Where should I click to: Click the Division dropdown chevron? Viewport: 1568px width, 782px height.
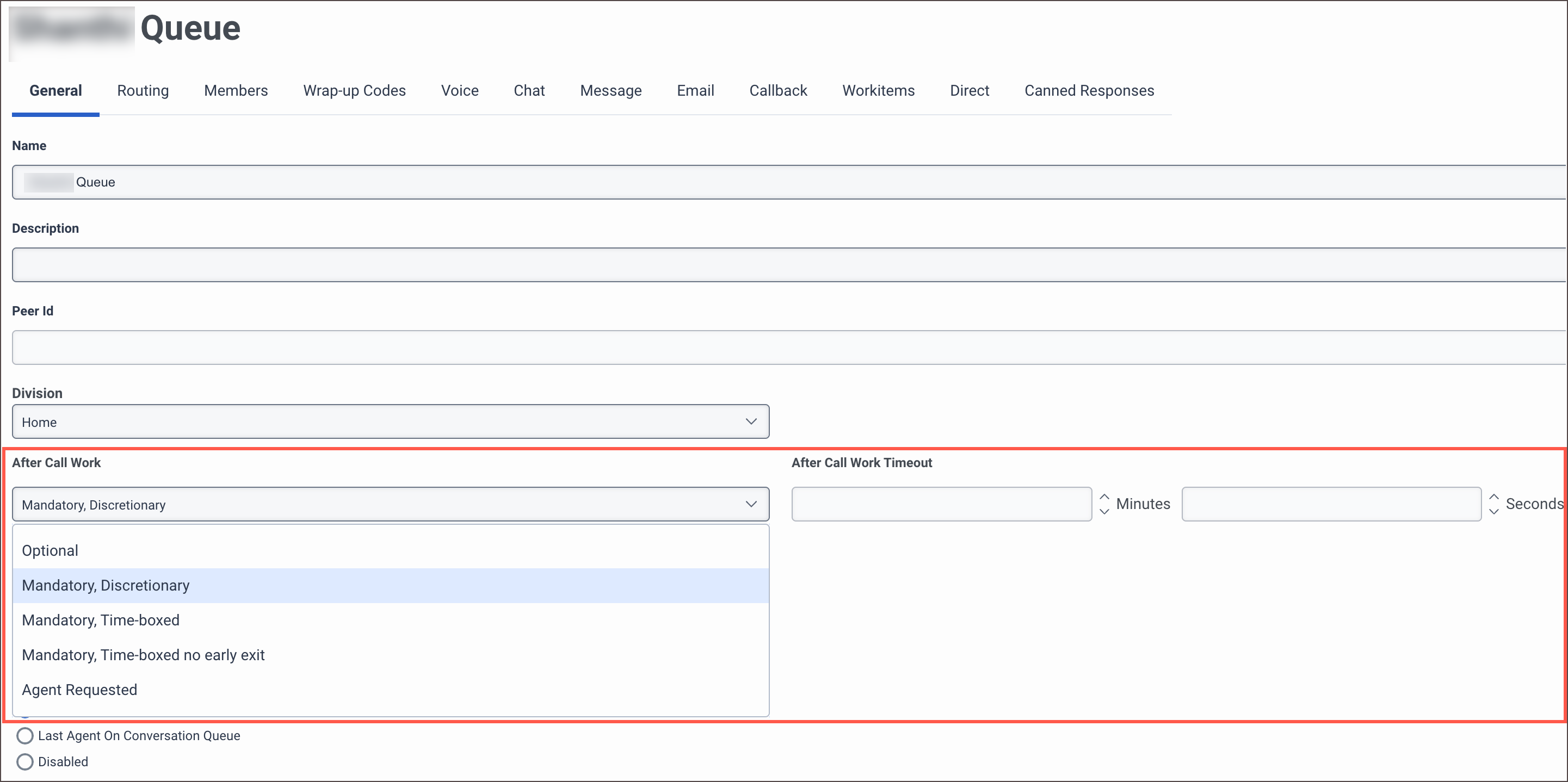coord(751,422)
